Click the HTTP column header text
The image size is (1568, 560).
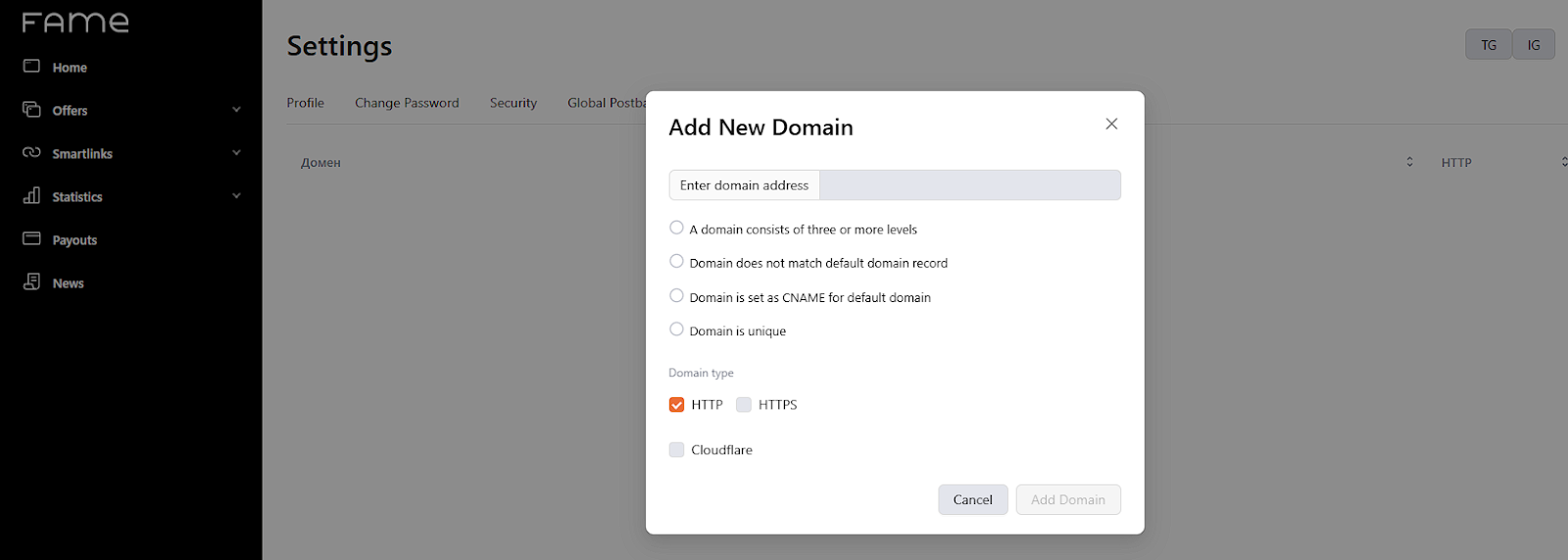point(1456,163)
